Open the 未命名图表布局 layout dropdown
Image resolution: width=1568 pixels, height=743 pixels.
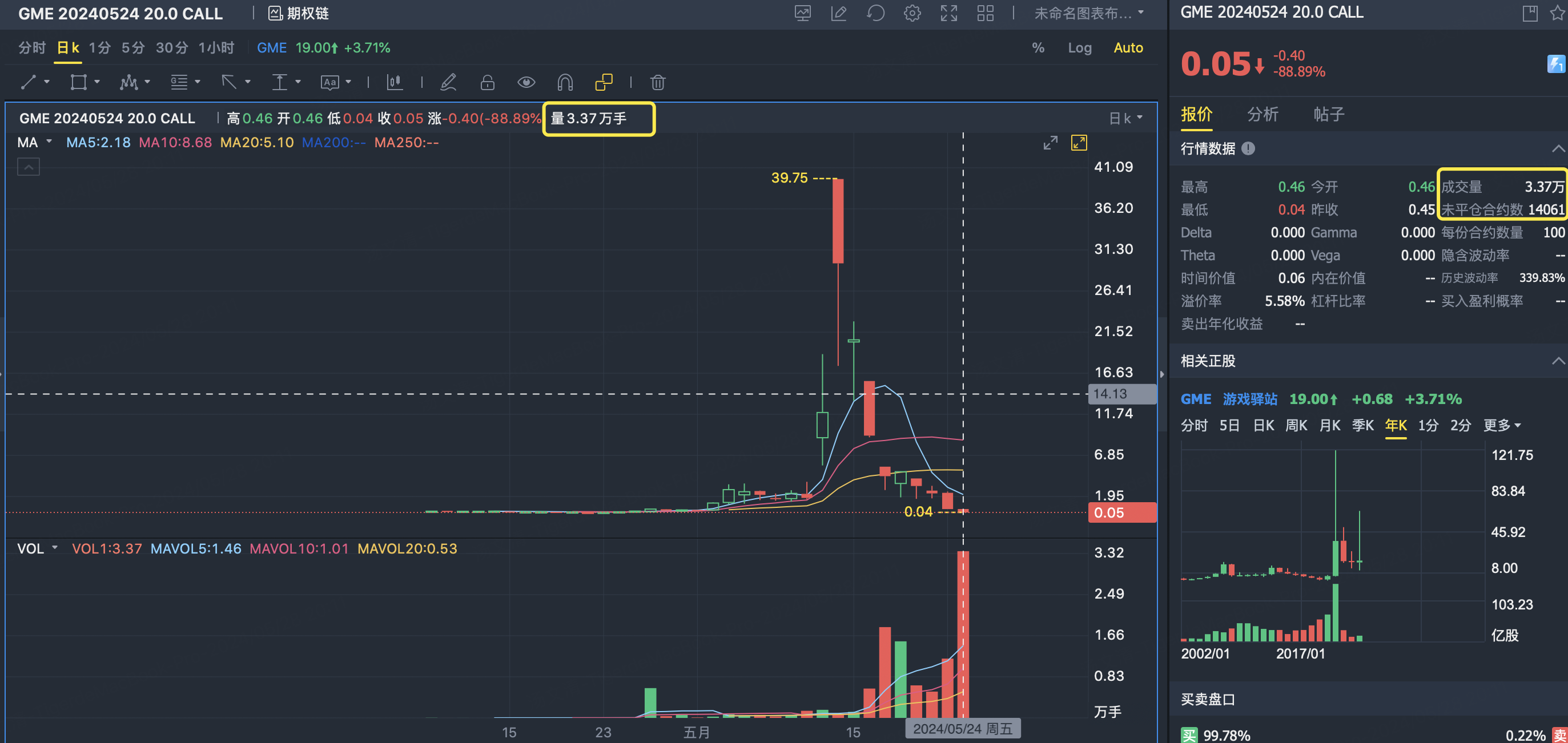click(1089, 13)
